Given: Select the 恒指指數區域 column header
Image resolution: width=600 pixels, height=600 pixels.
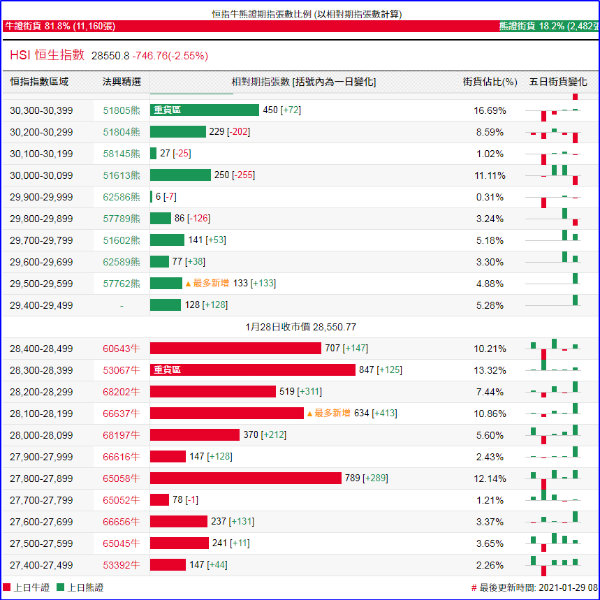Looking at the screenshot, I should point(39,82).
